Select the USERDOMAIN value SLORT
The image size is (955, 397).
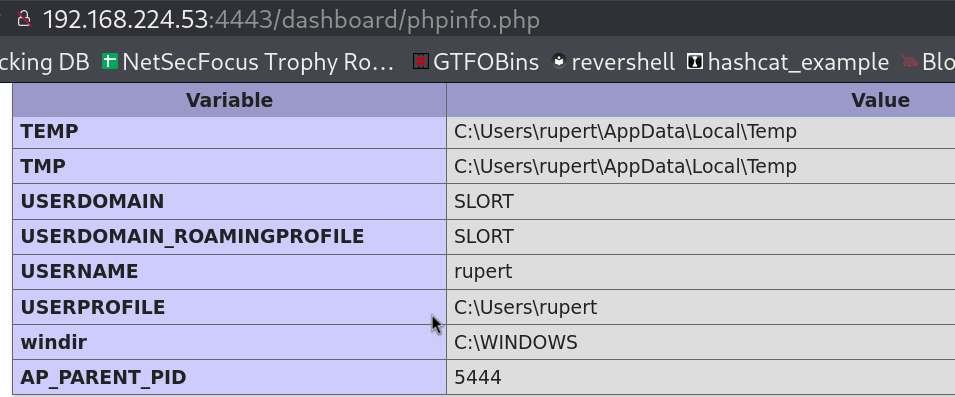pos(484,202)
